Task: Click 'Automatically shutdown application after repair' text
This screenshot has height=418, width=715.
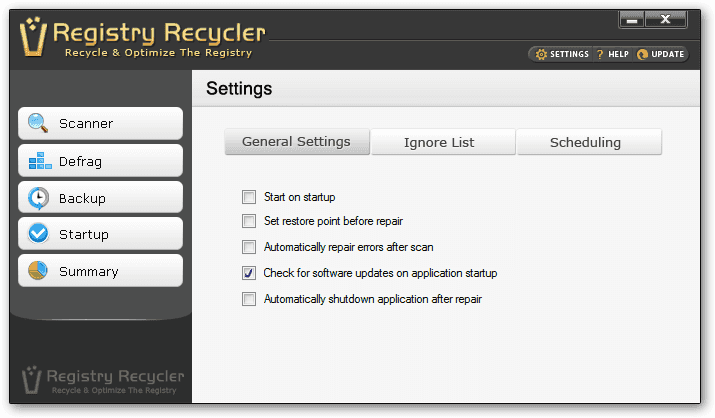Action: click(373, 299)
